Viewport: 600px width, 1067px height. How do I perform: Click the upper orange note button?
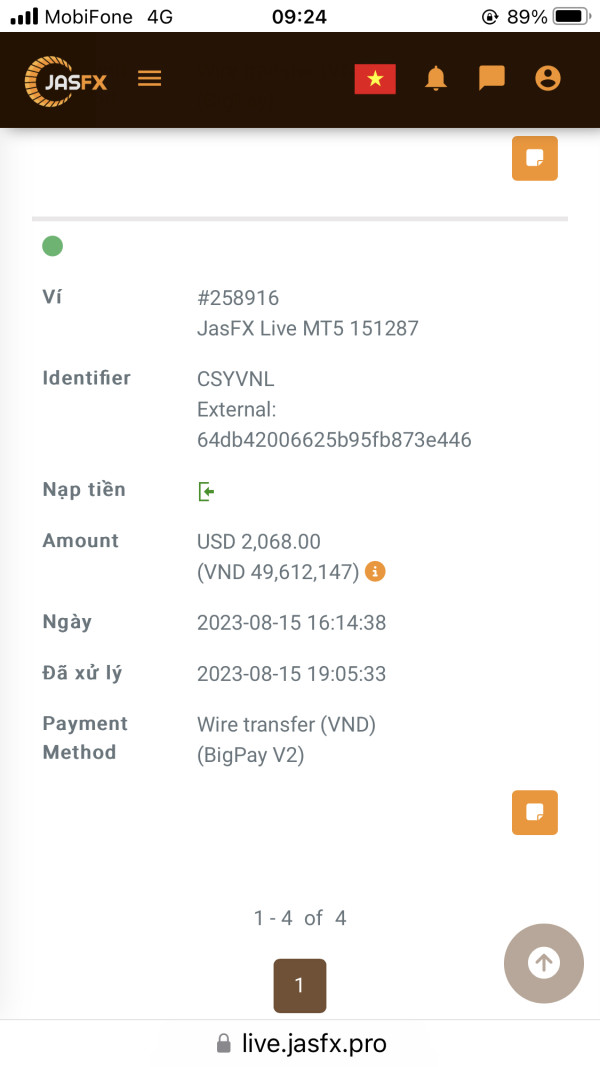535,158
